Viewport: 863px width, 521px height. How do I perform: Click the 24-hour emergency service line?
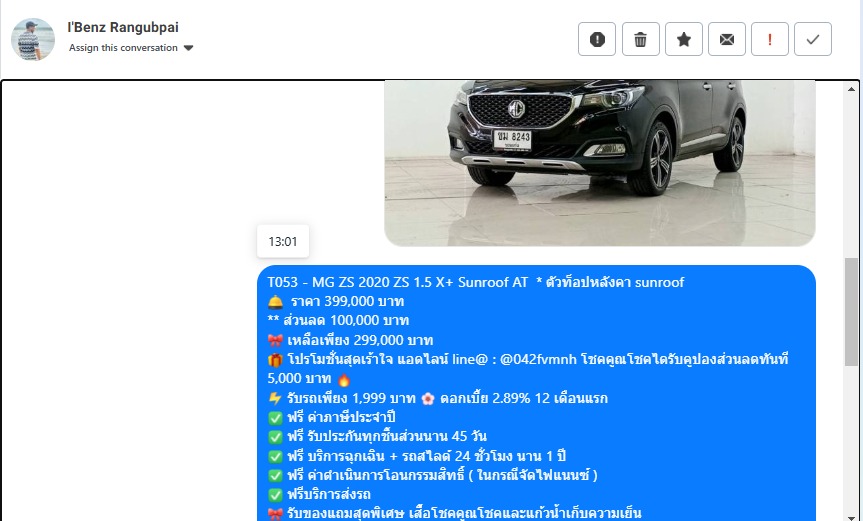pyautogui.click(x=417, y=456)
